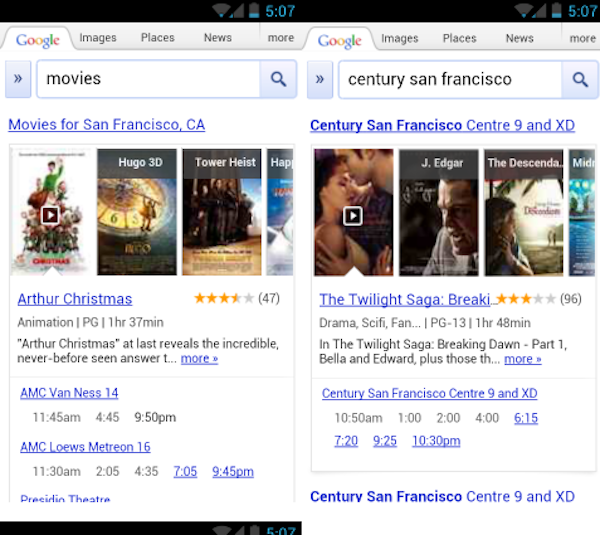This screenshot has height=535, width=600.
Task: Click 'Animation | PG | 1hr 37min' text
Action: pos(91,323)
